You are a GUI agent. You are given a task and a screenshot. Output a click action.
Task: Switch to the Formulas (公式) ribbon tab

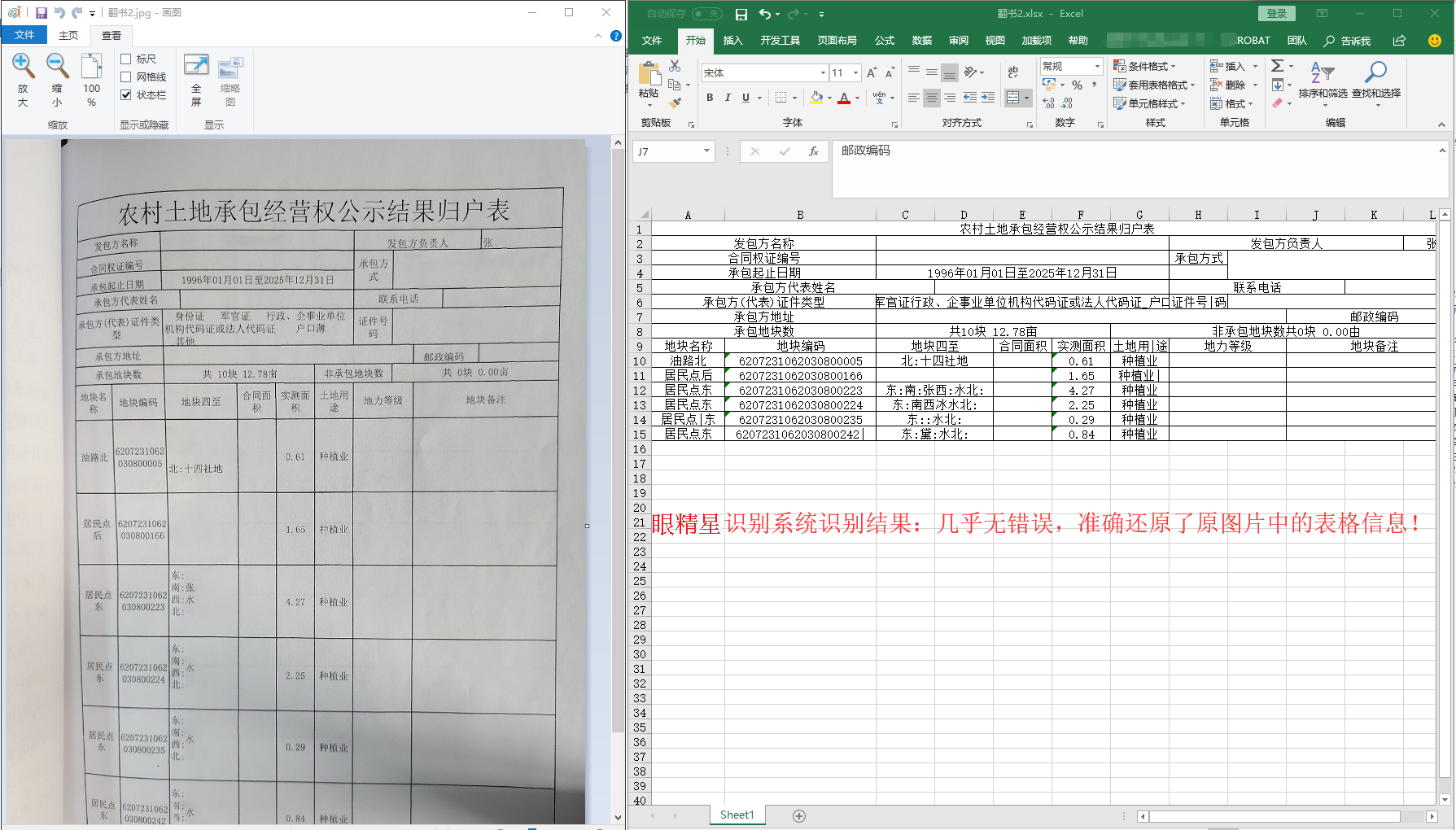[885, 41]
